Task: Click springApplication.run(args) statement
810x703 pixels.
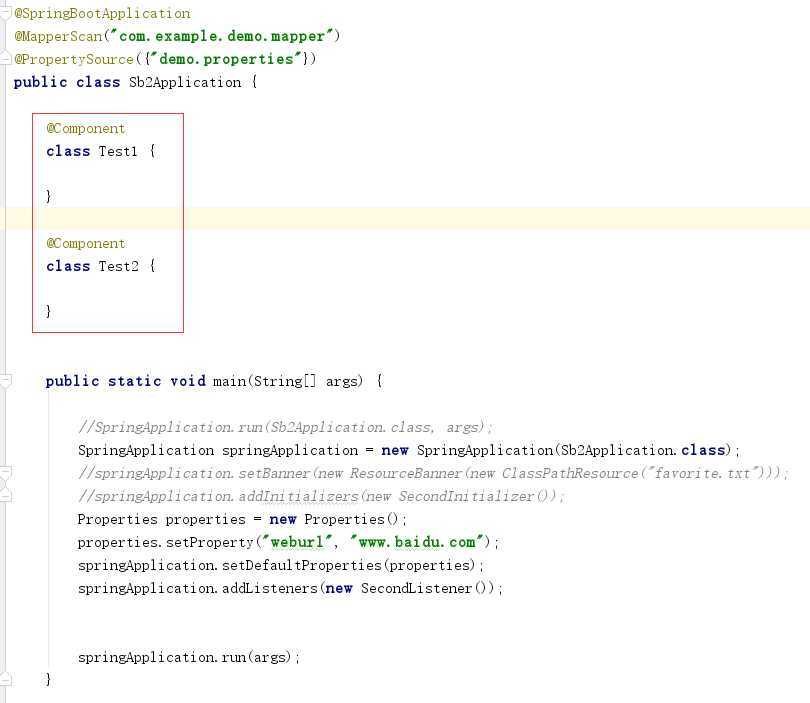Action: [x=189, y=657]
